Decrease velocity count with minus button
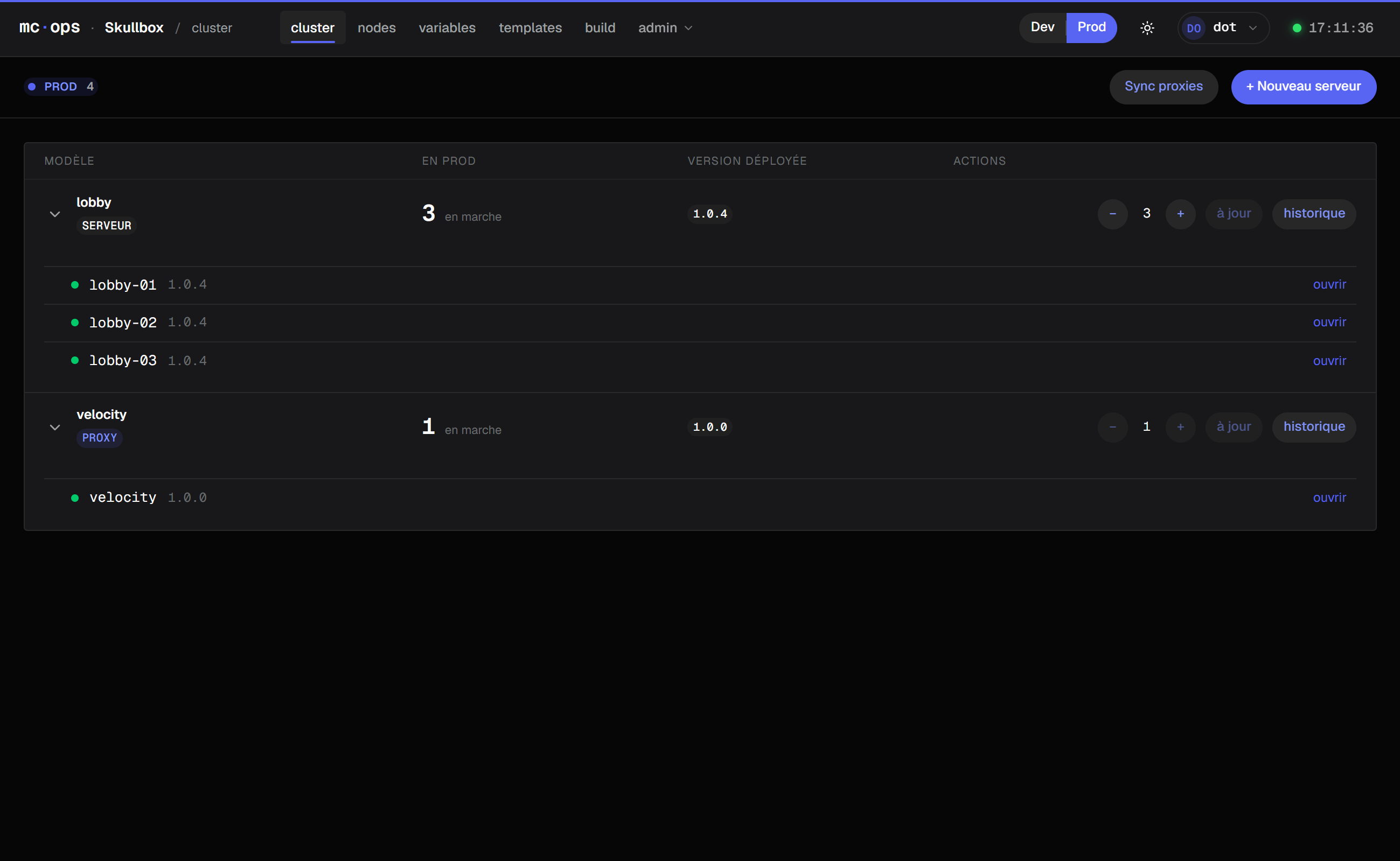Screen dimensions: 1400x861 pos(1112,427)
